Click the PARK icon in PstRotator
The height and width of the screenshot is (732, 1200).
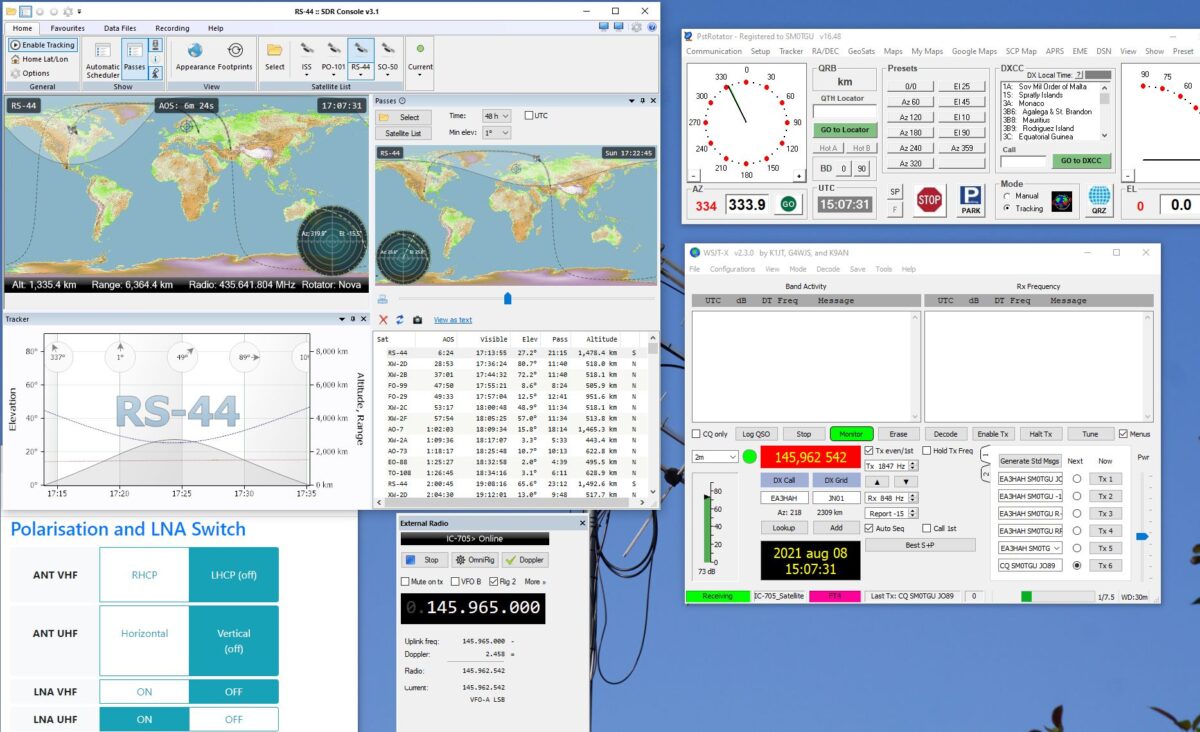coord(972,200)
